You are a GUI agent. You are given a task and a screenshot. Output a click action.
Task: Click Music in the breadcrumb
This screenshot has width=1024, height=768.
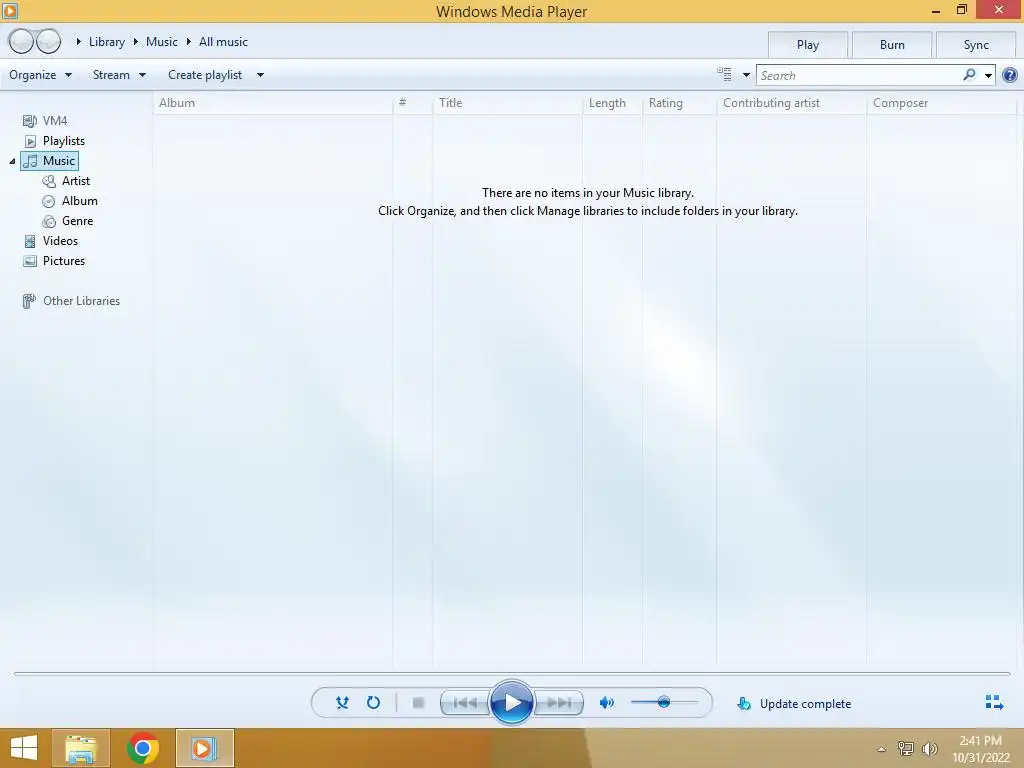pyautogui.click(x=161, y=42)
